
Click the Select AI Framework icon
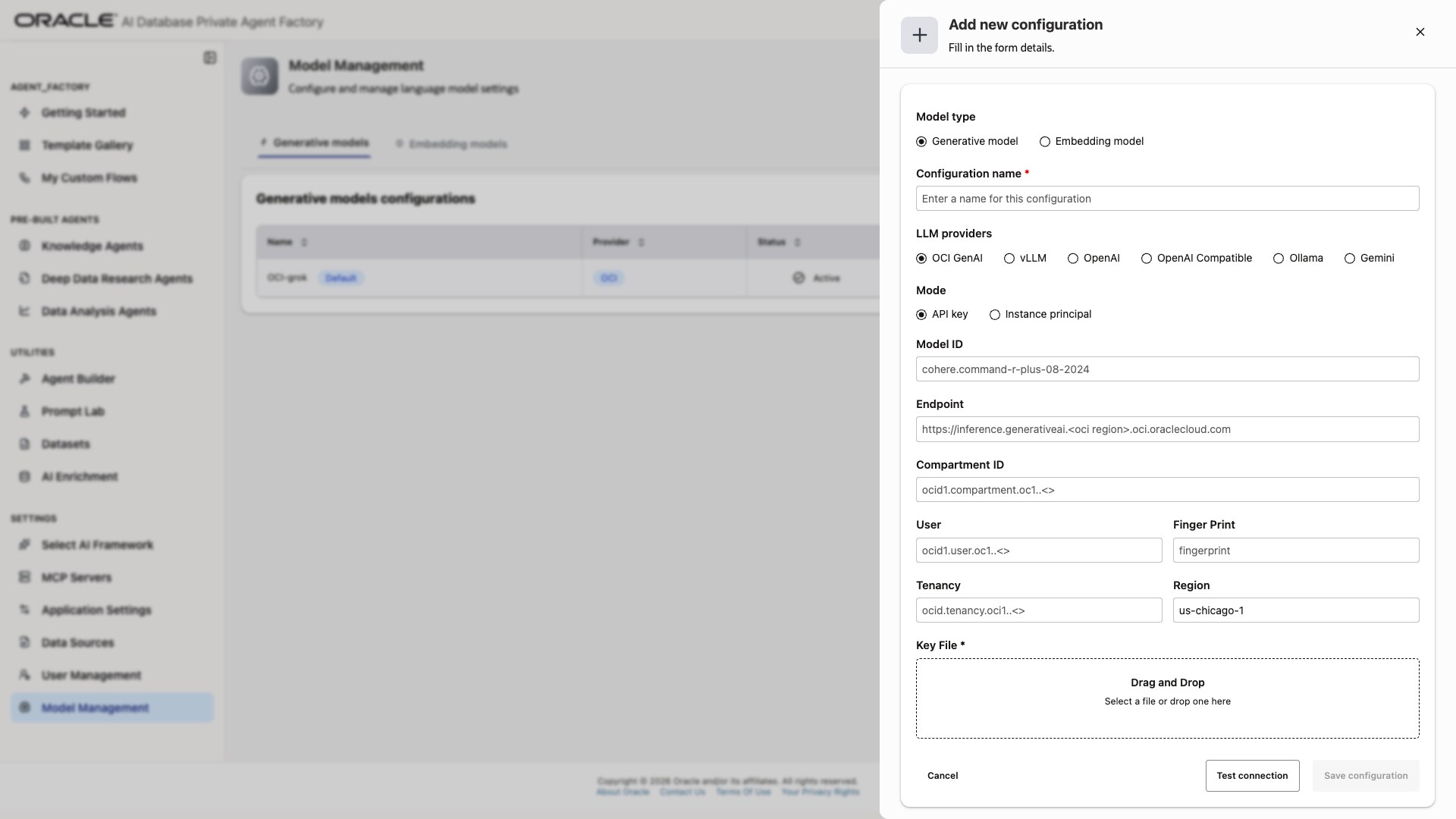pos(25,545)
